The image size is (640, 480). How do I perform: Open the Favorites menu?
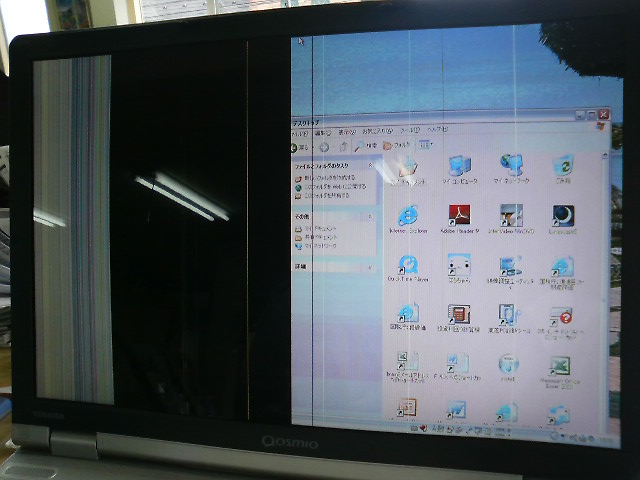(376, 131)
